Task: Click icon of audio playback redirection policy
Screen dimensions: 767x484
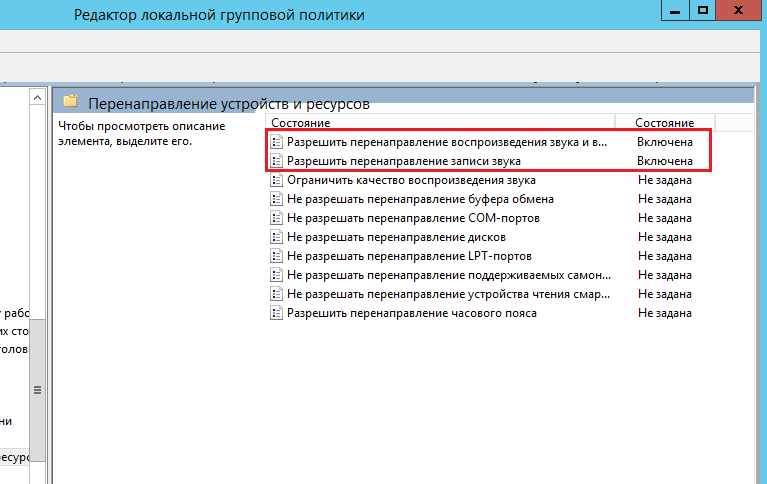Action: click(276, 142)
